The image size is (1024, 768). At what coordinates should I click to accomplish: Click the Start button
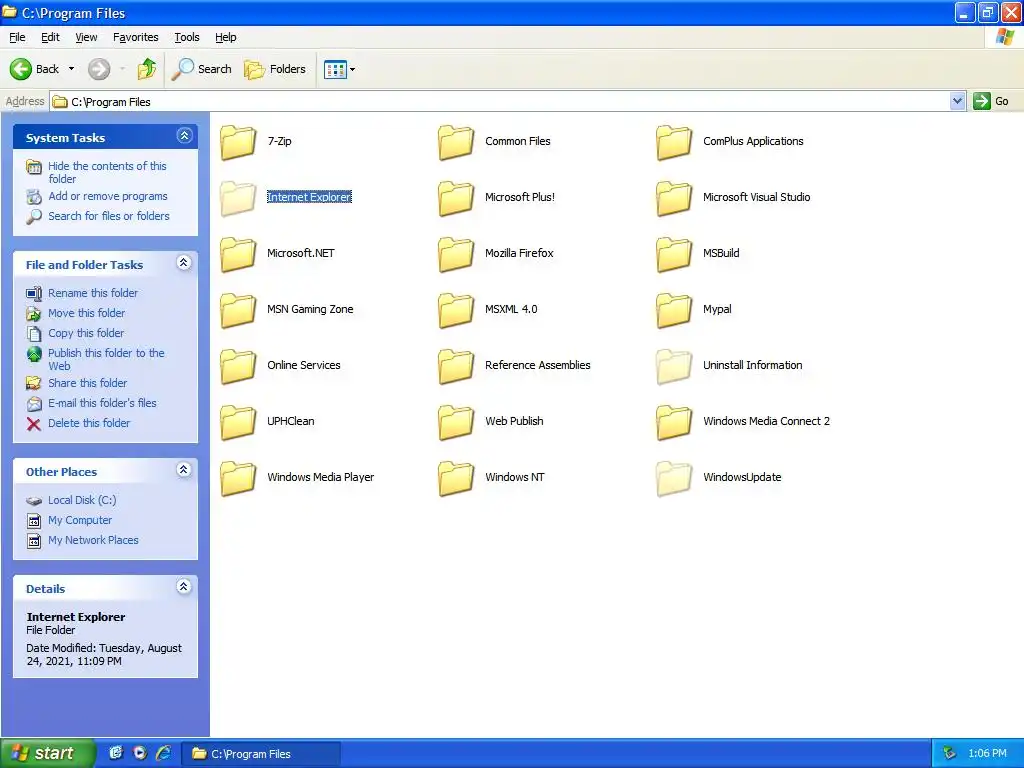pyautogui.click(x=48, y=753)
